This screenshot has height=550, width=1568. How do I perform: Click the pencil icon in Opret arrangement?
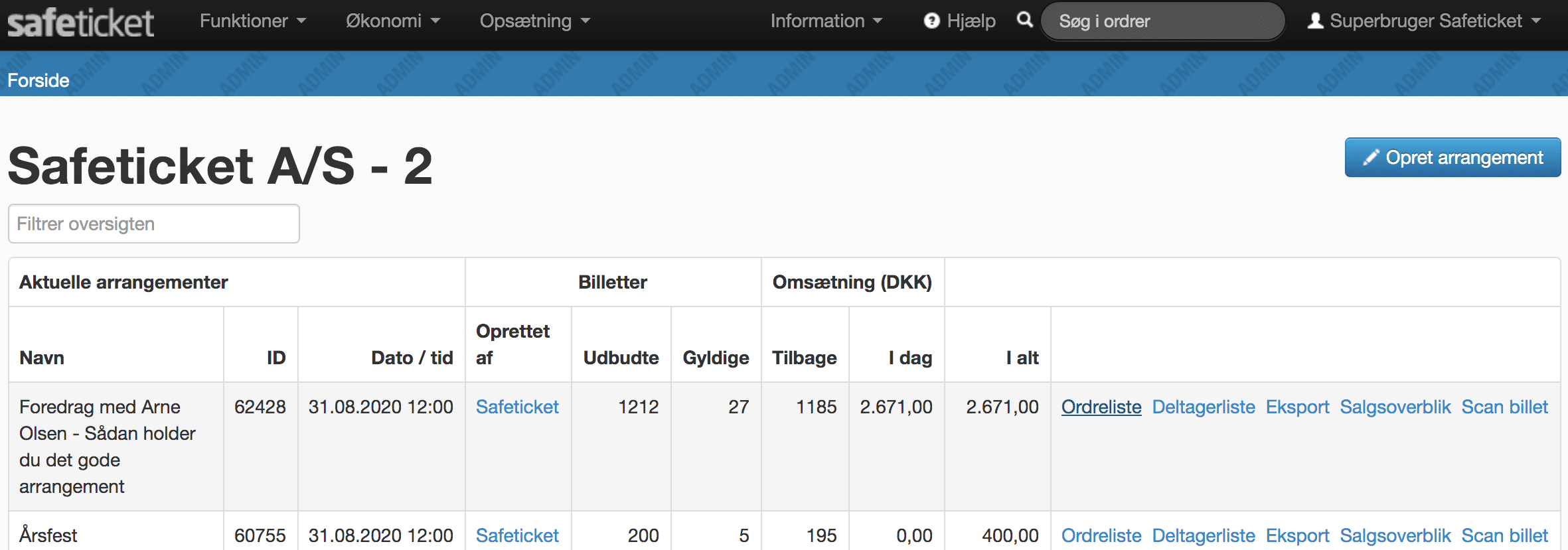(1371, 158)
